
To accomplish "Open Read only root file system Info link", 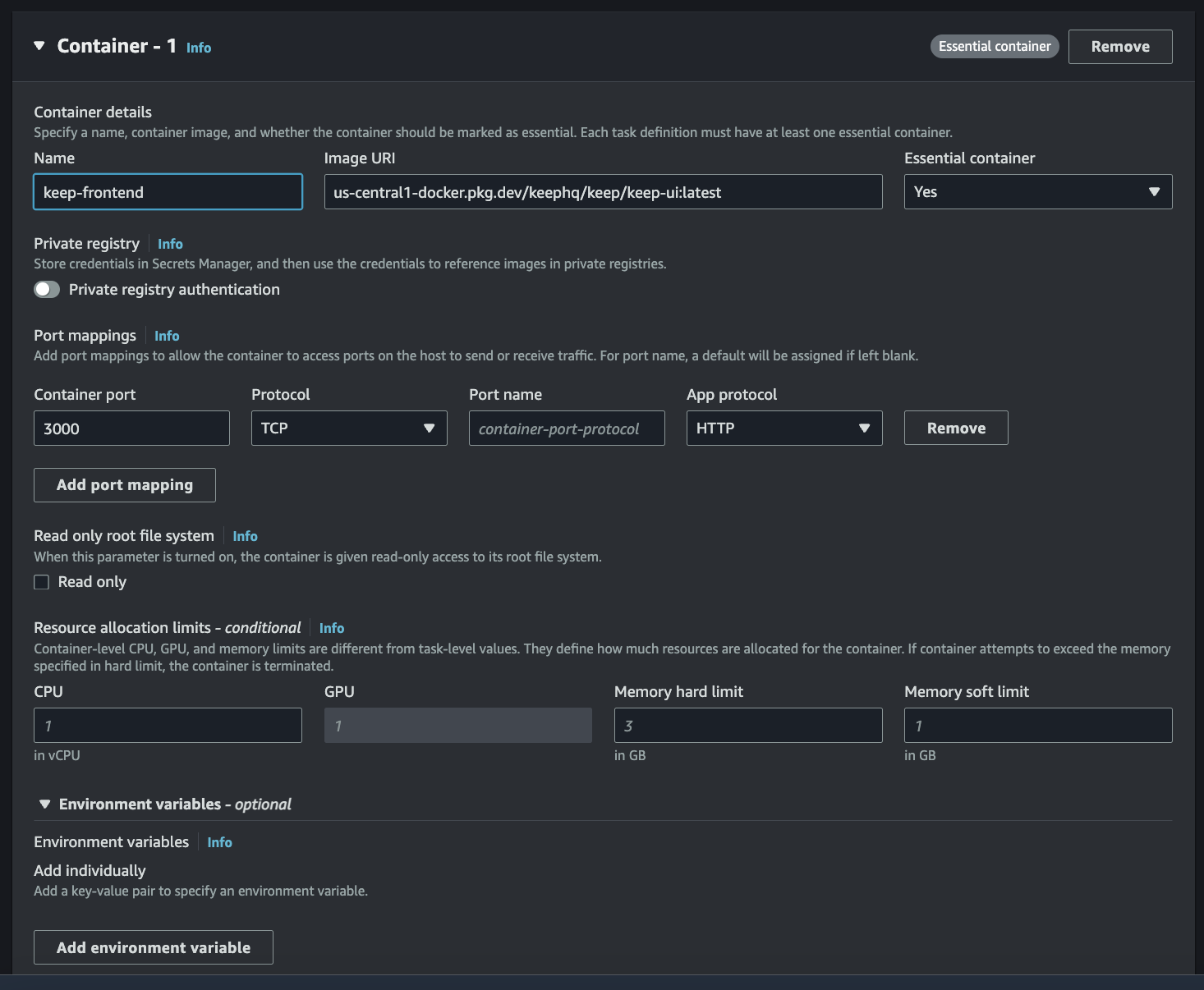I will [x=245, y=536].
